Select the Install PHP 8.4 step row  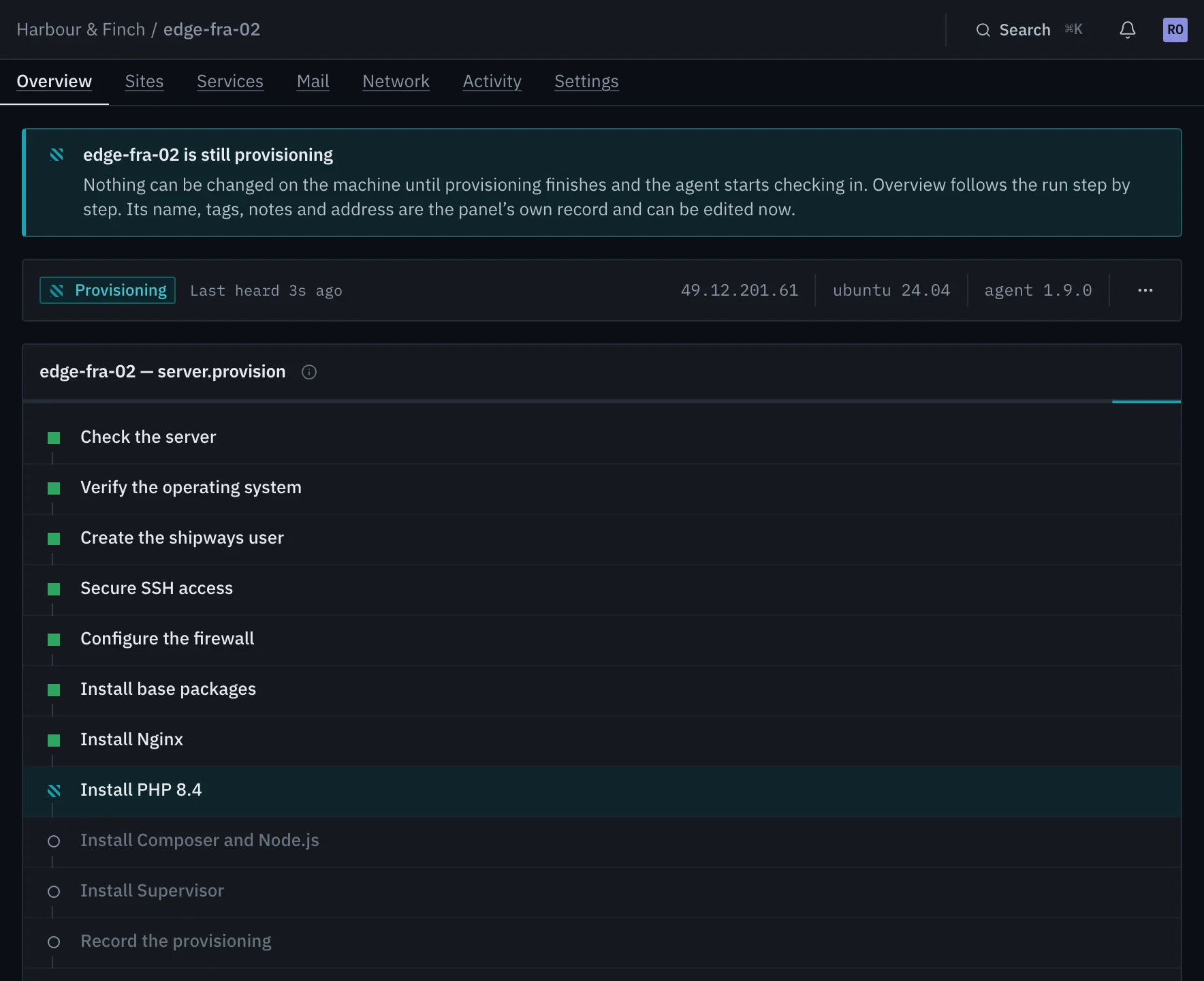click(x=602, y=791)
